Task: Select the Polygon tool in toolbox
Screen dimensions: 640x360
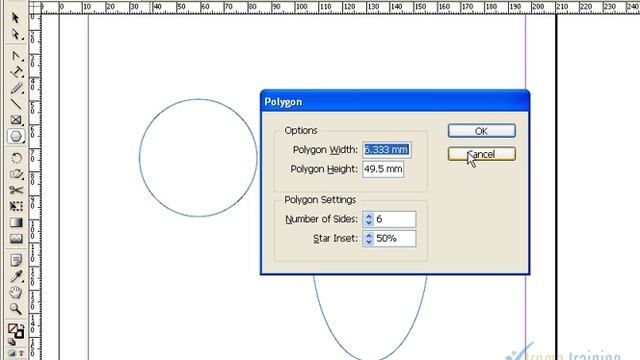Action: pos(16,136)
